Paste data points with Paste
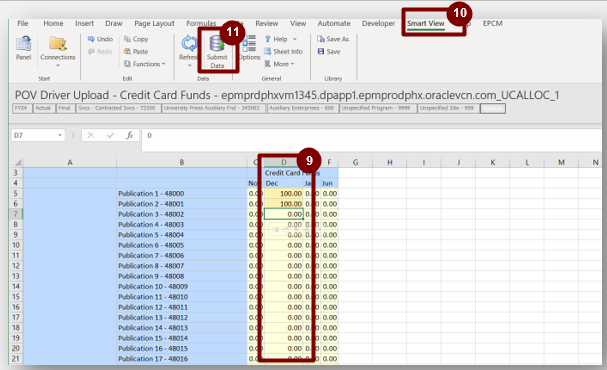 pos(136,51)
